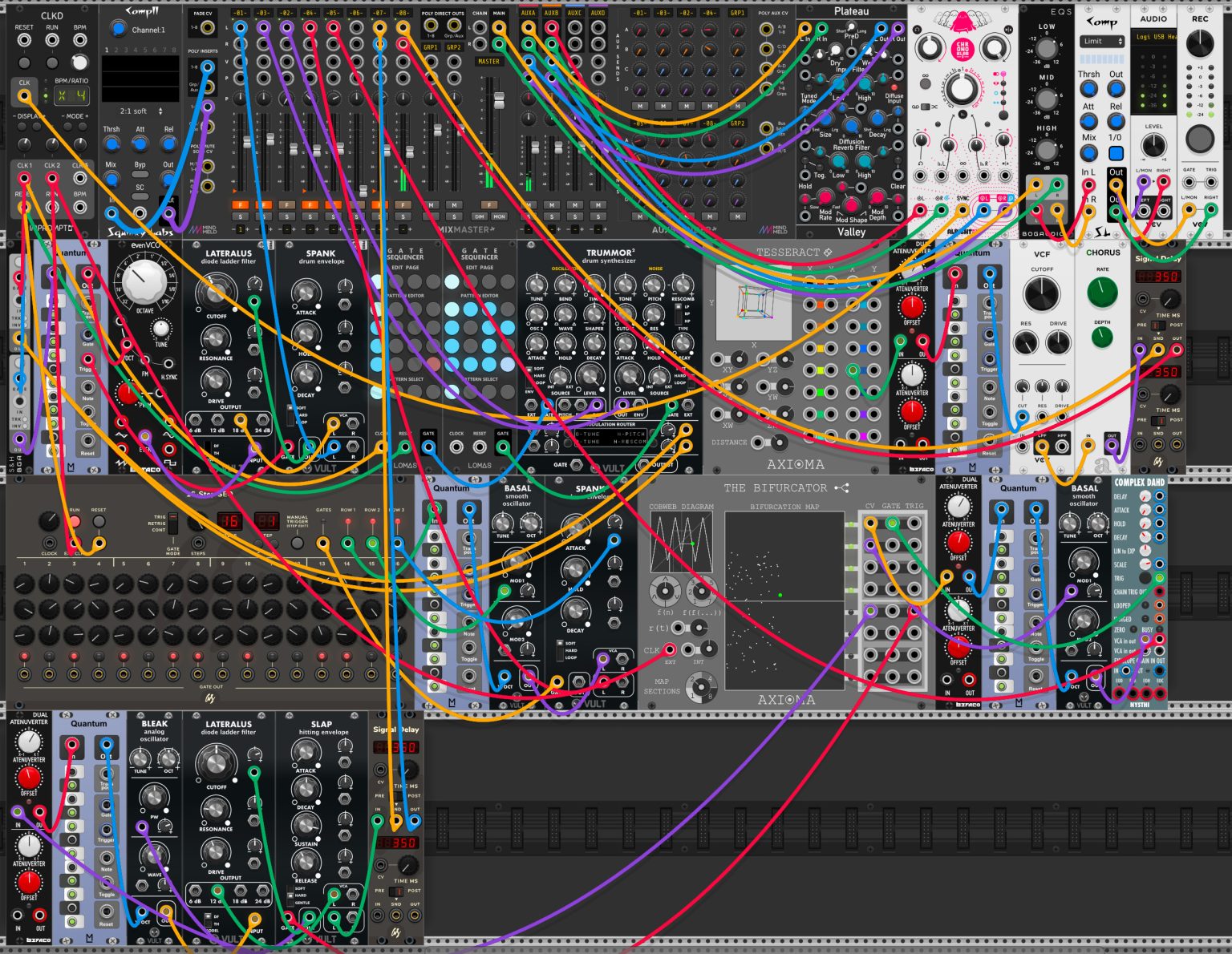Toggle the MON mono button on MixMaster

tap(499, 216)
